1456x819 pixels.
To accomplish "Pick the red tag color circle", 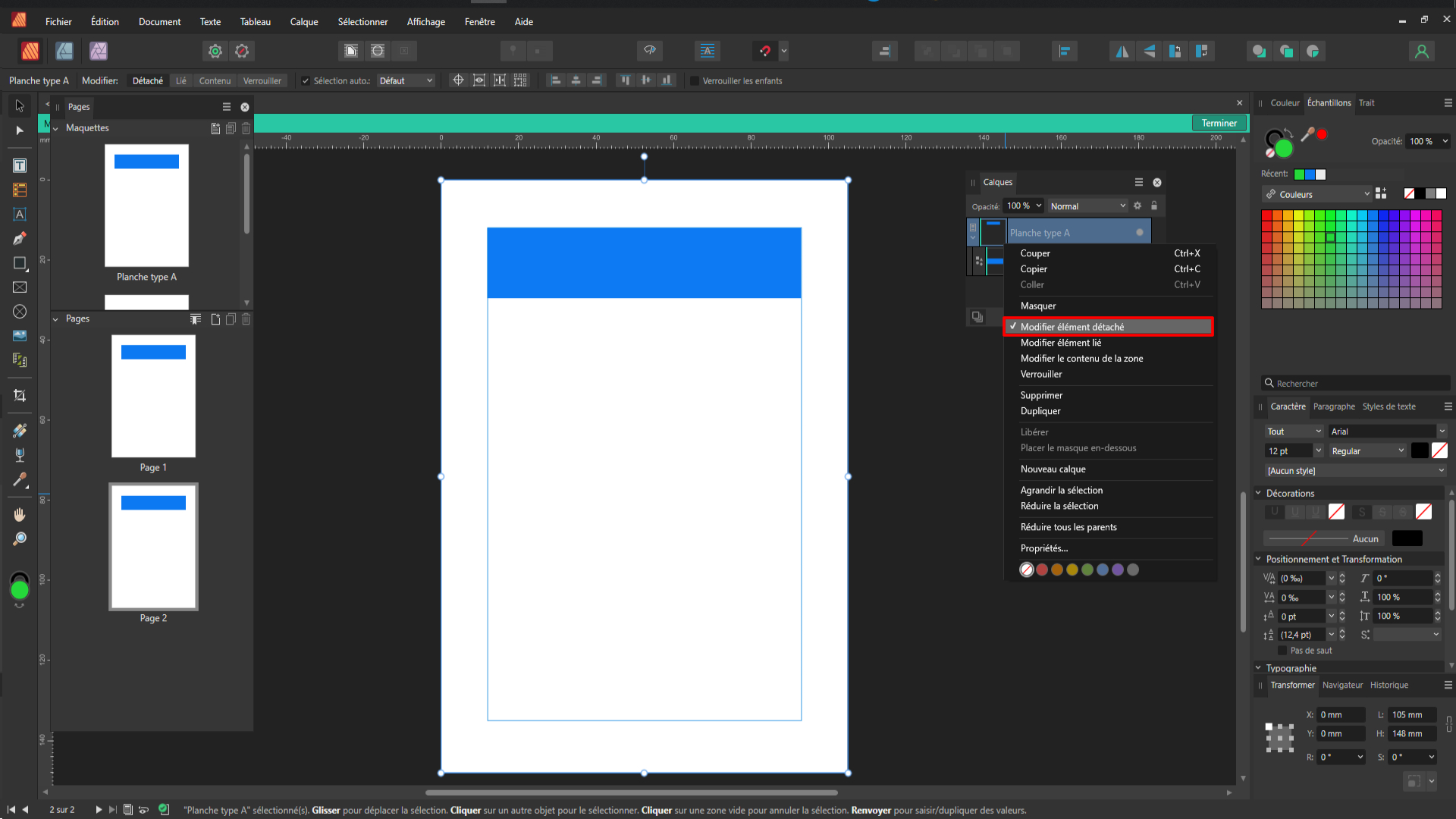I will pyautogui.click(x=1042, y=570).
